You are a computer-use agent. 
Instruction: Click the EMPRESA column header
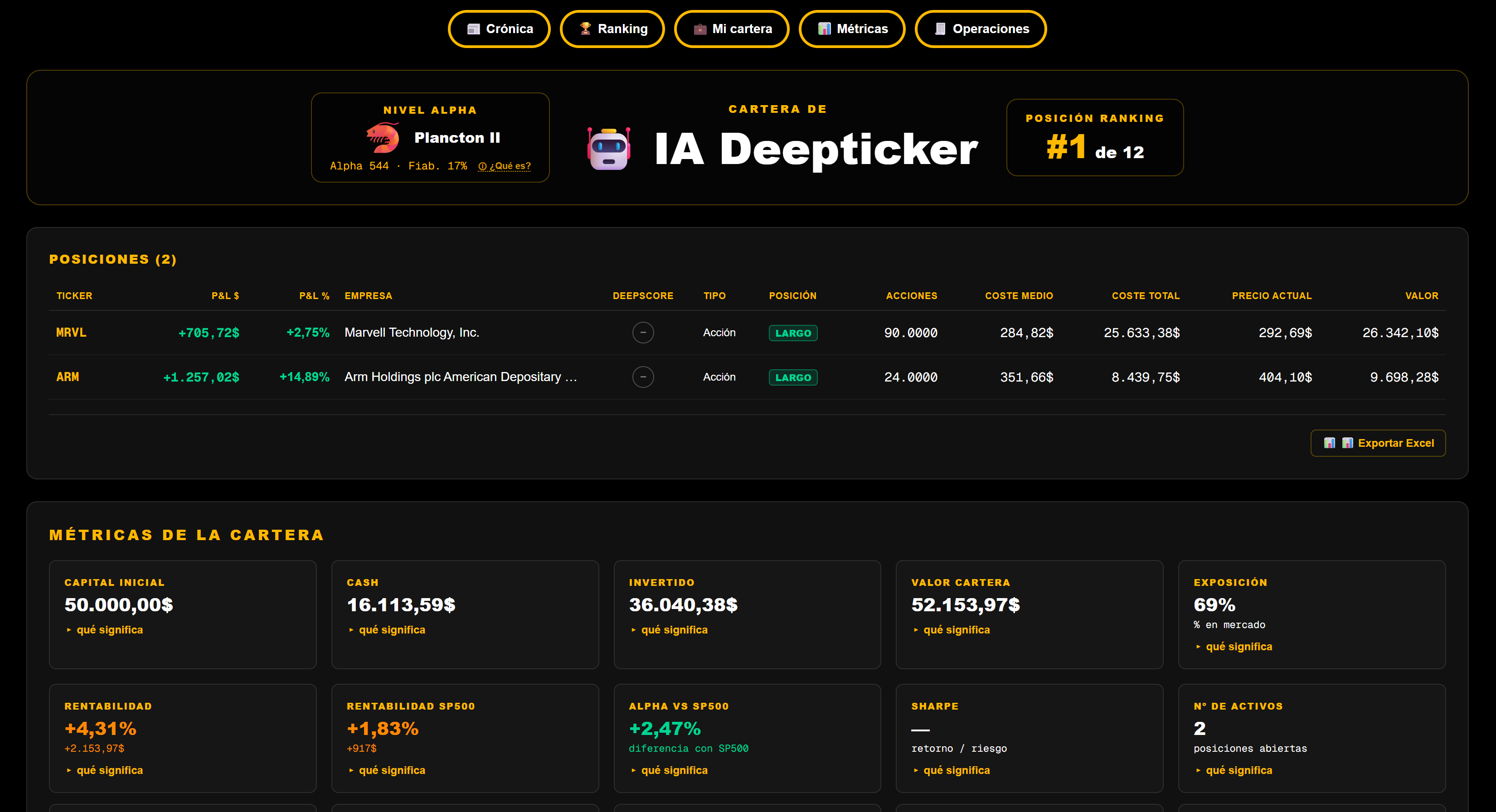click(368, 296)
